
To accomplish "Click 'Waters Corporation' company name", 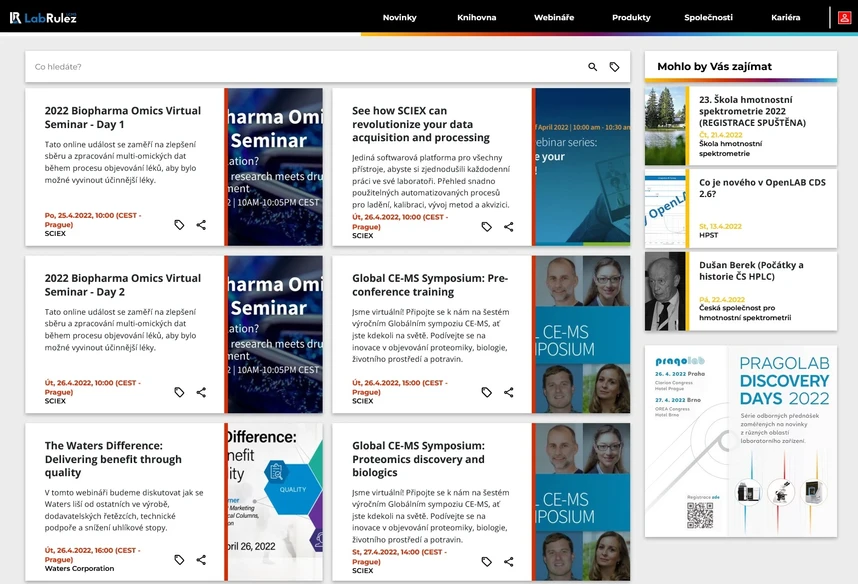I will [79, 569].
